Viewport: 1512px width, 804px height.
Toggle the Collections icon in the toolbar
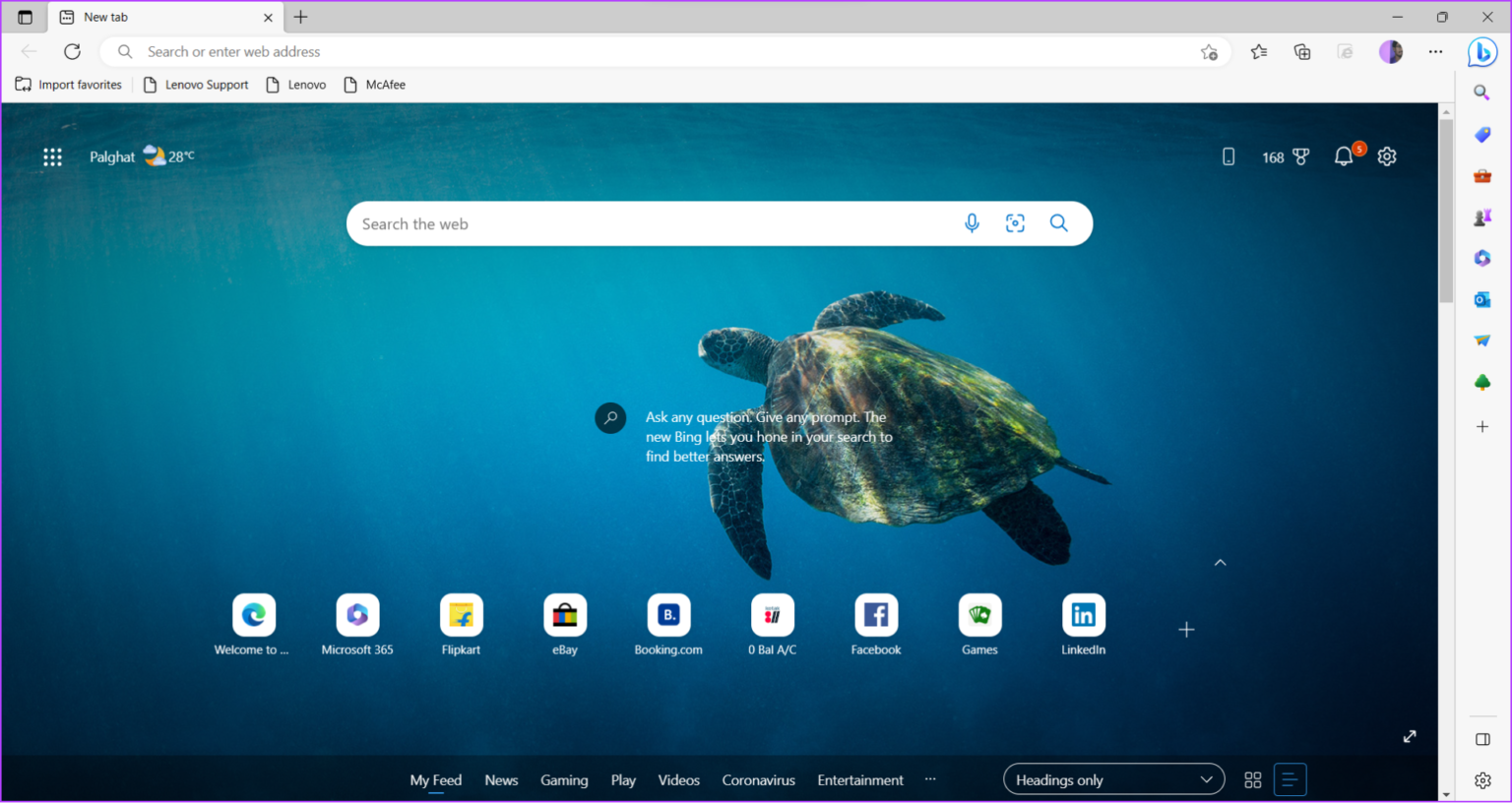pos(1301,51)
